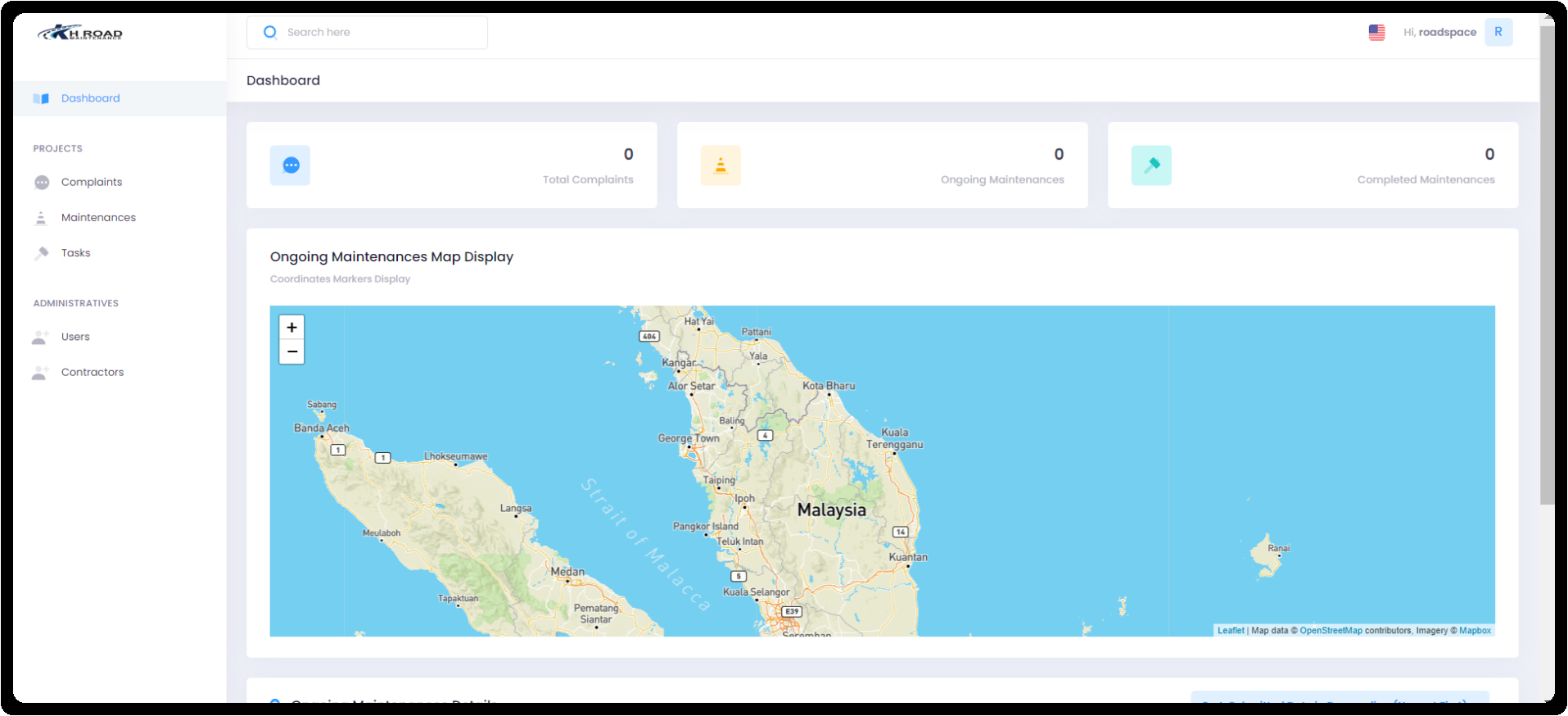The width and height of the screenshot is (1568, 716).
Task: Navigate to Contractors
Action: pyautogui.click(x=92, y=372)
